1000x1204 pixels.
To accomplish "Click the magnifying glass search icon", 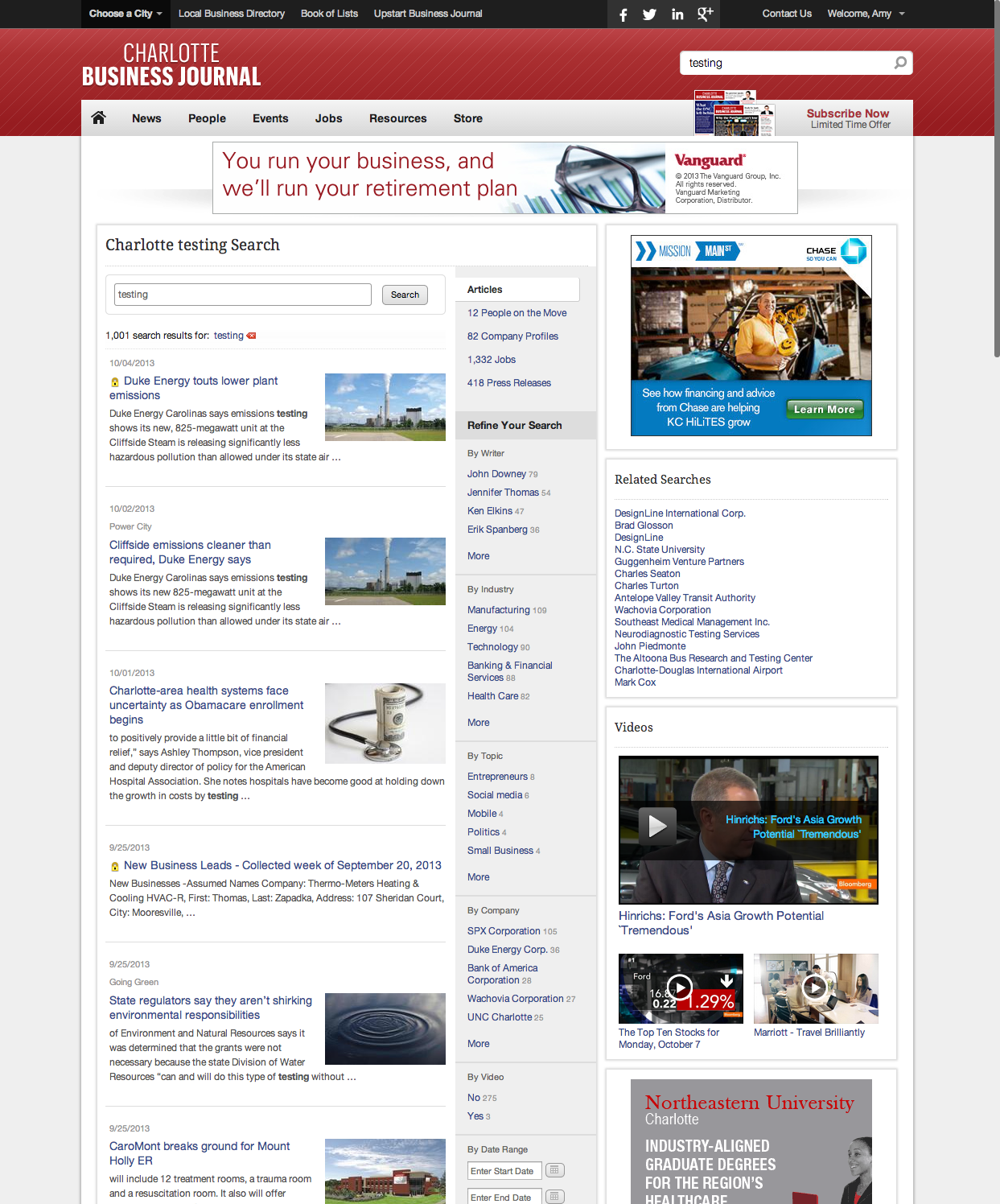I will [x=899, y=62].
